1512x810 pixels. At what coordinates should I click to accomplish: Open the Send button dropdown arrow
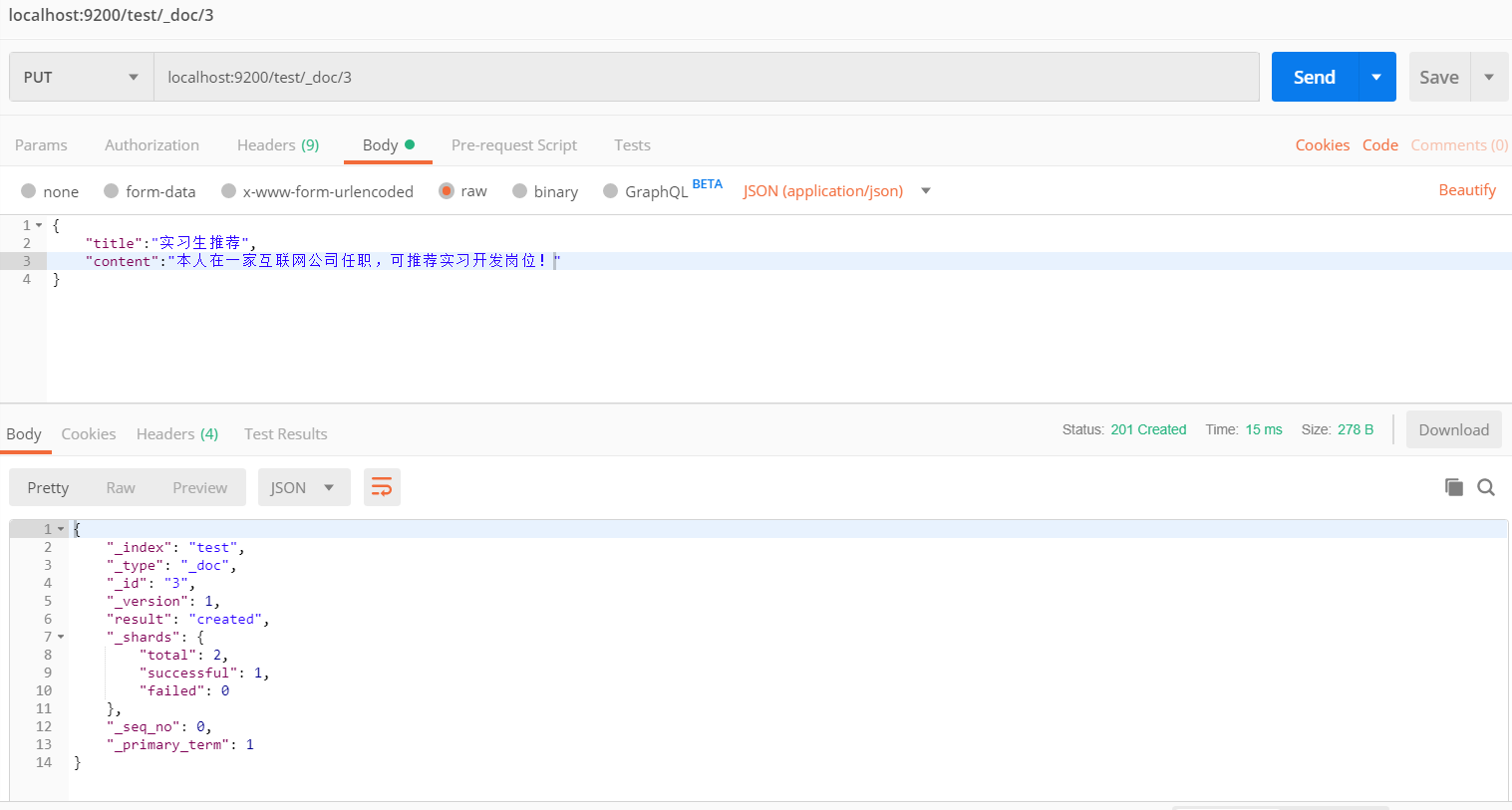pos(1376,77)
